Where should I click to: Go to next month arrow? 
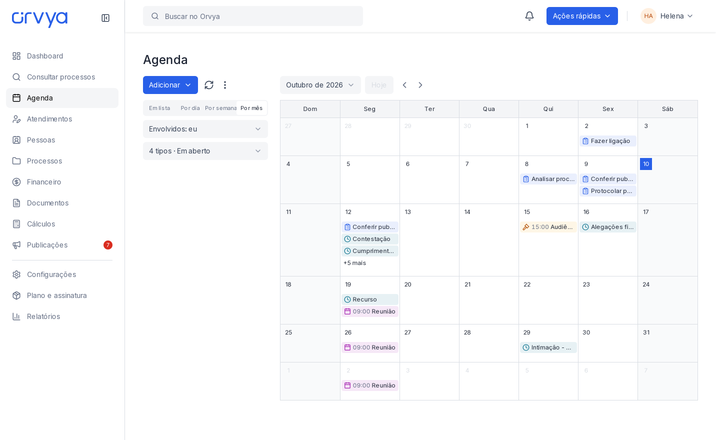coord(420,85)
